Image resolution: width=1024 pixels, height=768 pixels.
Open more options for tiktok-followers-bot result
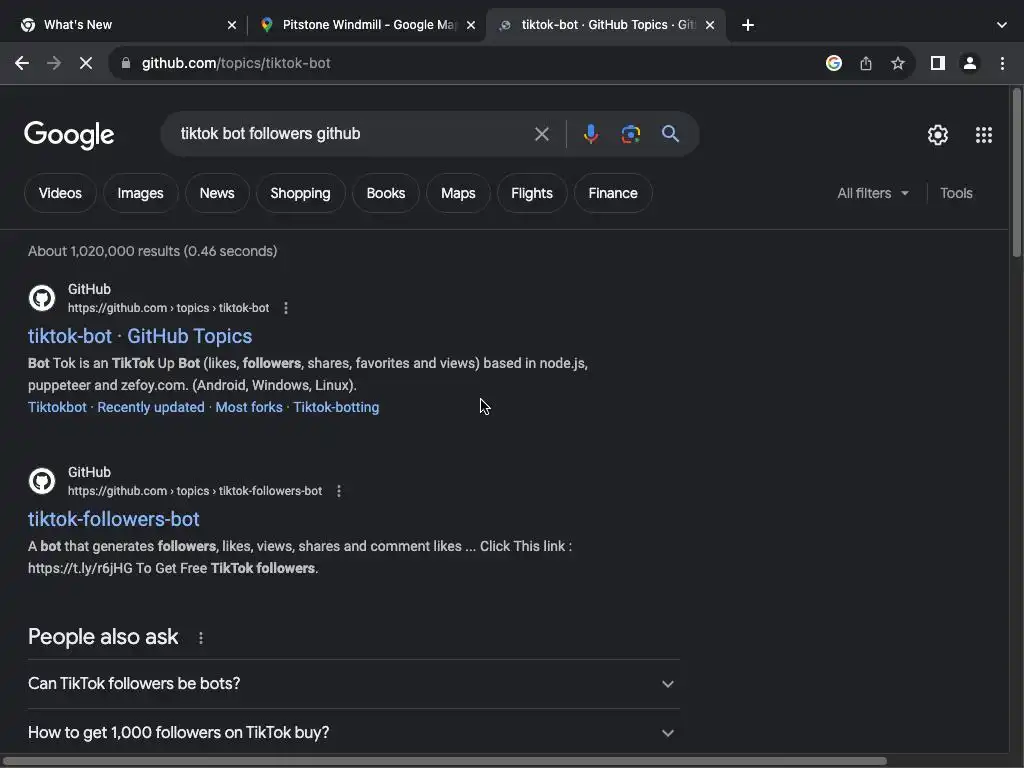tap(338, 490)
